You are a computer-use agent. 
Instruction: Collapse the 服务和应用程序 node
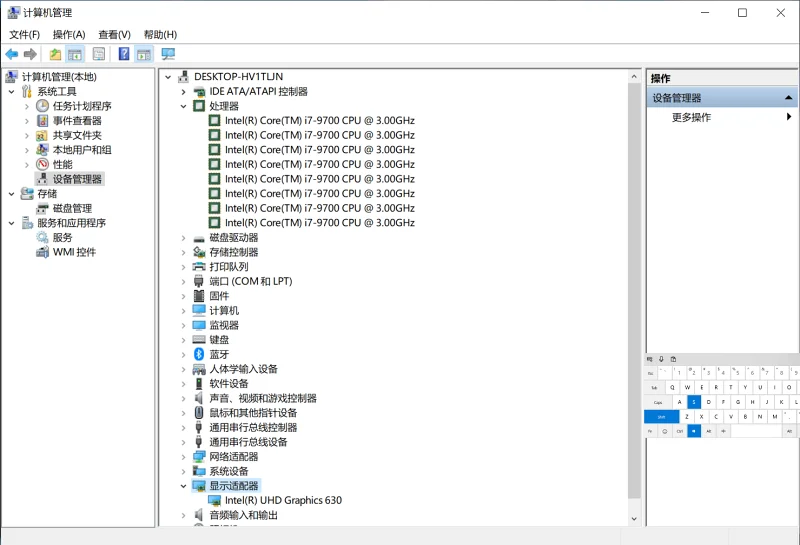click(12, 223)
